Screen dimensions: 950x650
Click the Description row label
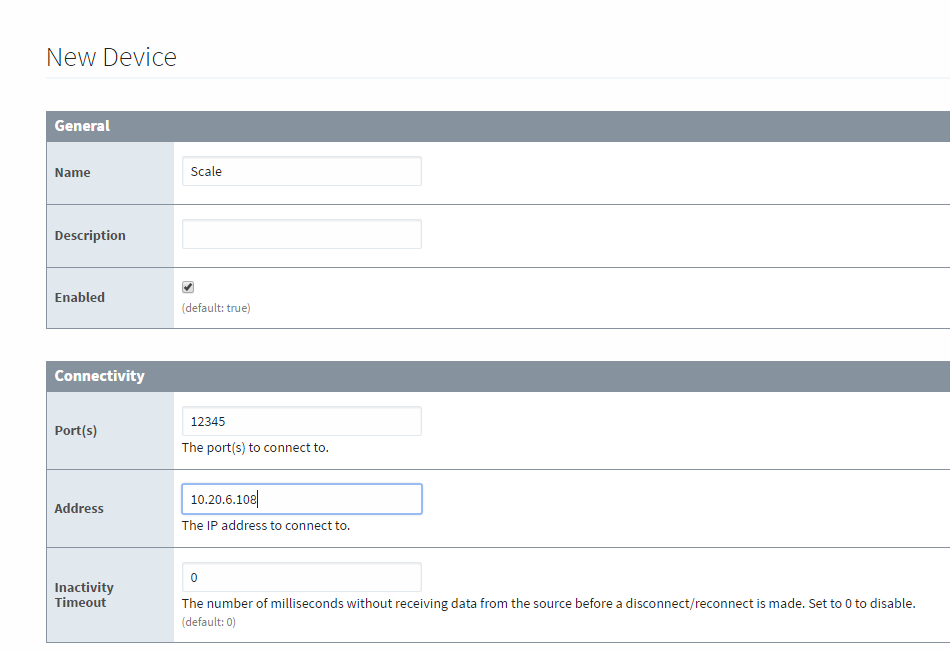point(90,236)
